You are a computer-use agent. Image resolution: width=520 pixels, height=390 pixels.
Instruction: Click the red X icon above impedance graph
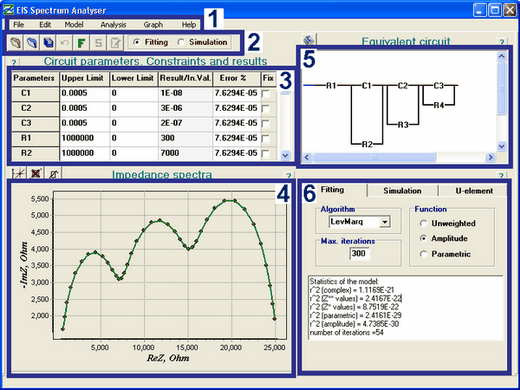[x=36, y=173]
